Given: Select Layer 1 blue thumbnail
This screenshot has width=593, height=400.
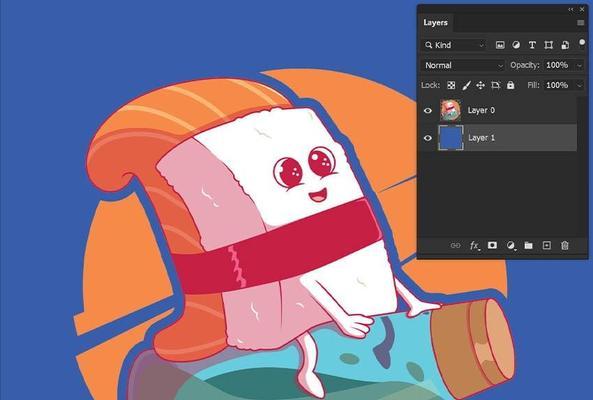Looking at the screenshot, I should click(450, 138).
